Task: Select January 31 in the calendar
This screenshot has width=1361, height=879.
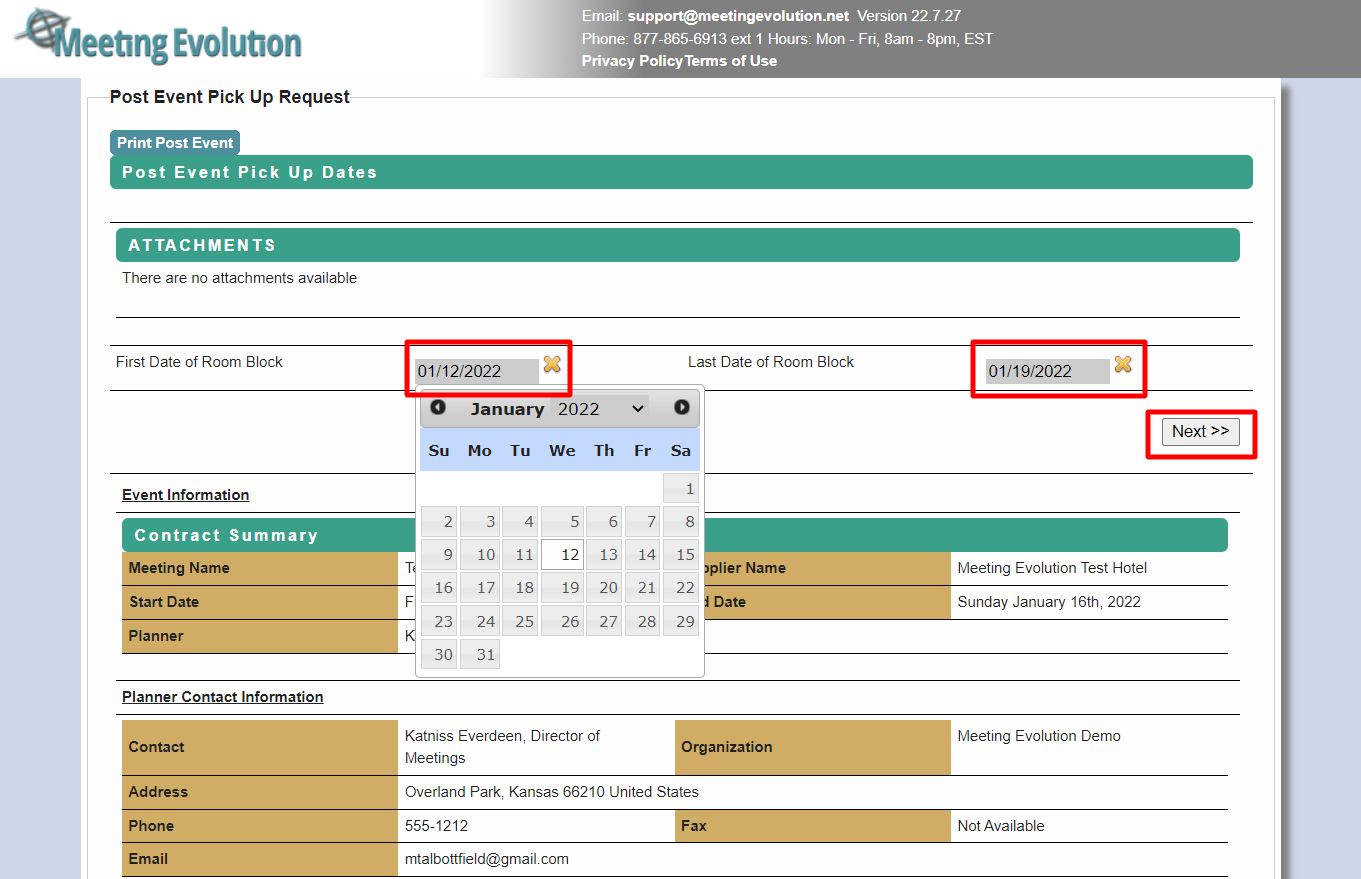Action: 480,655
